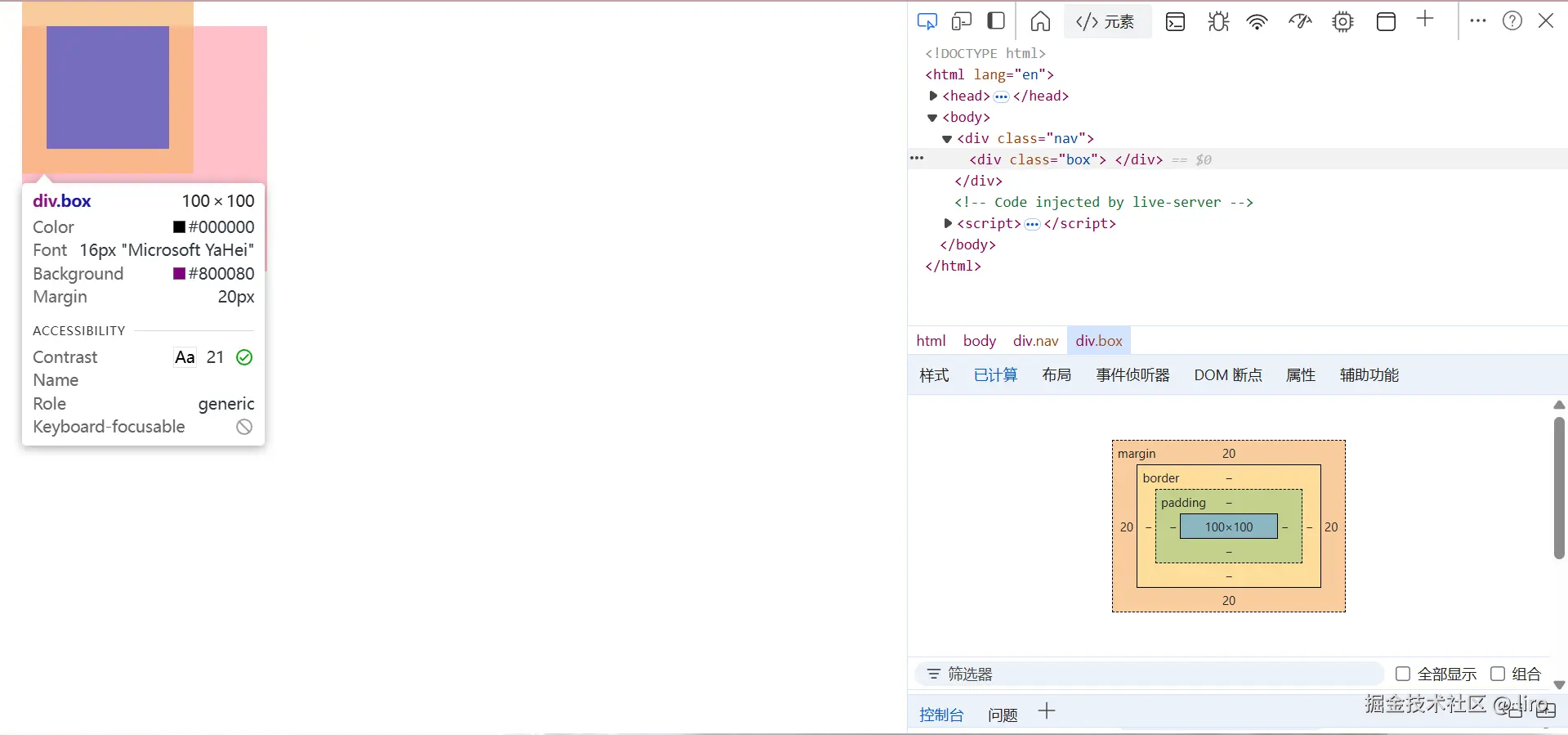Switch to the 已计算 Computed tab

[995, 375]
